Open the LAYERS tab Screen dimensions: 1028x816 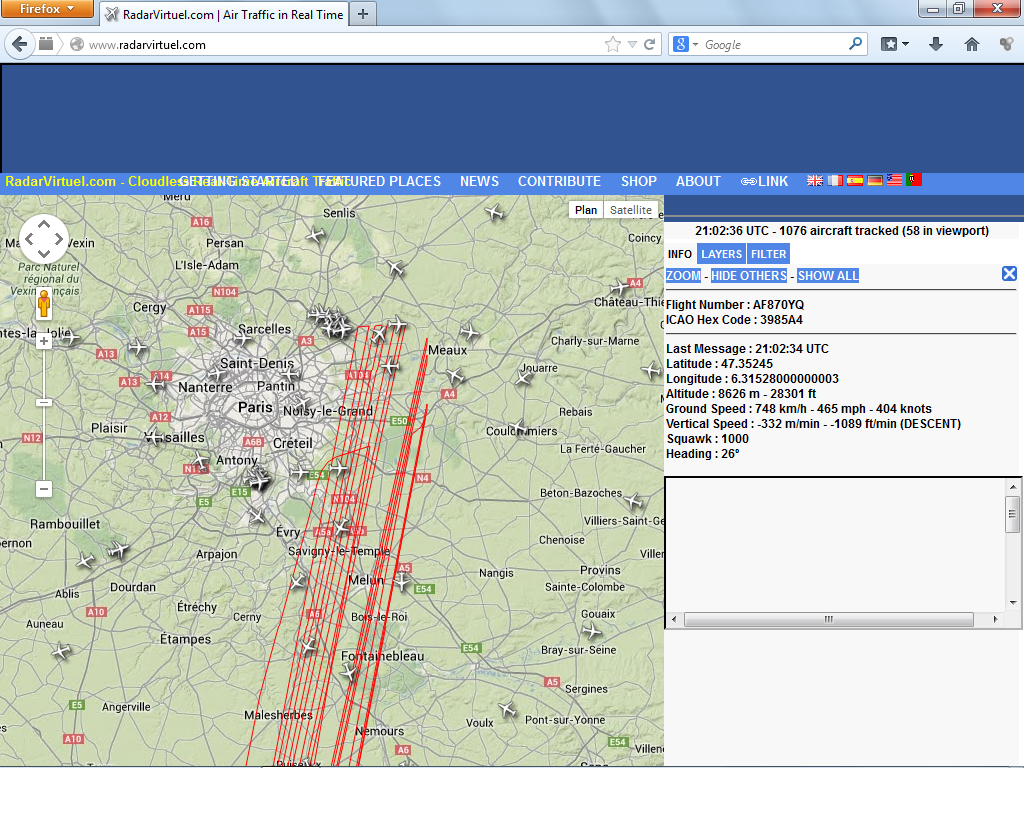point(721,254)
